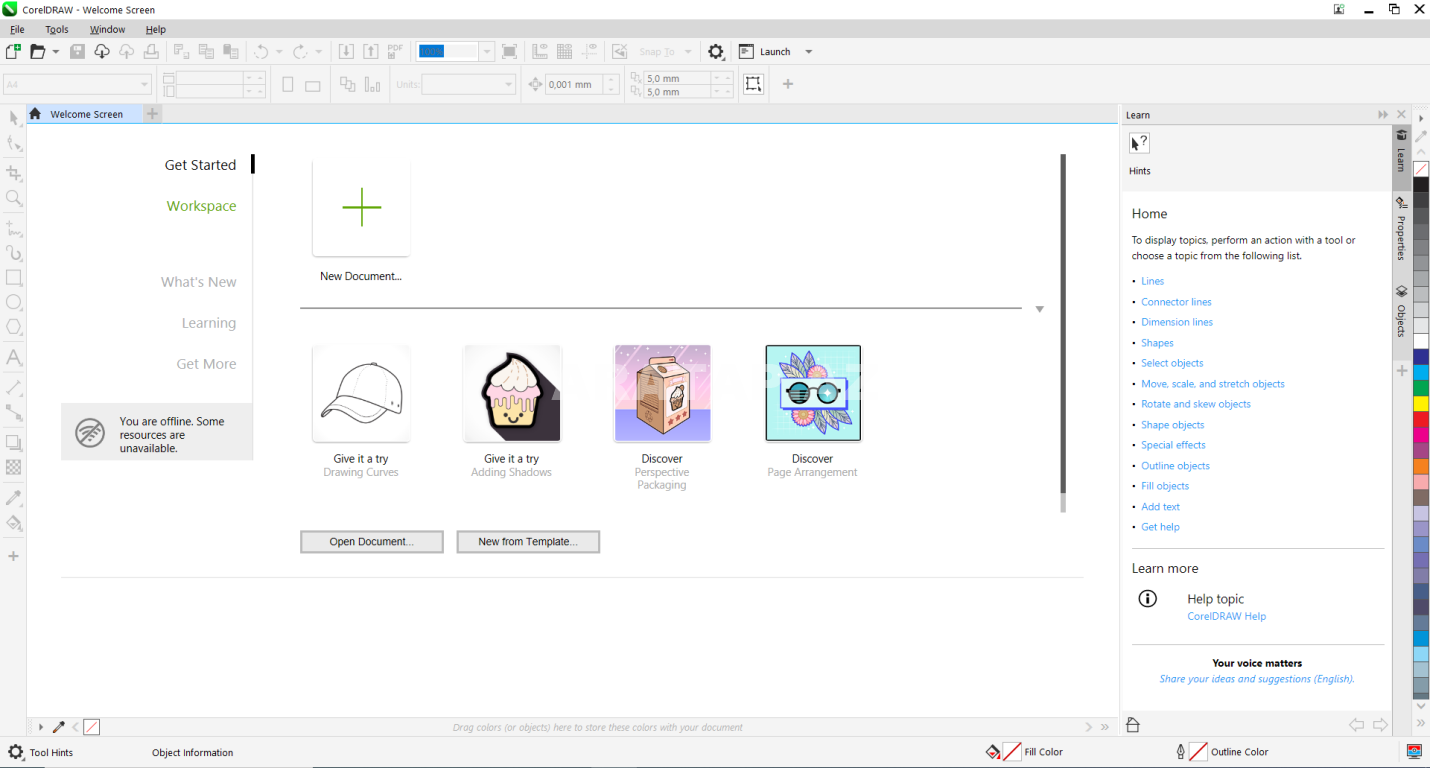Click the New from Template... button

528,541
